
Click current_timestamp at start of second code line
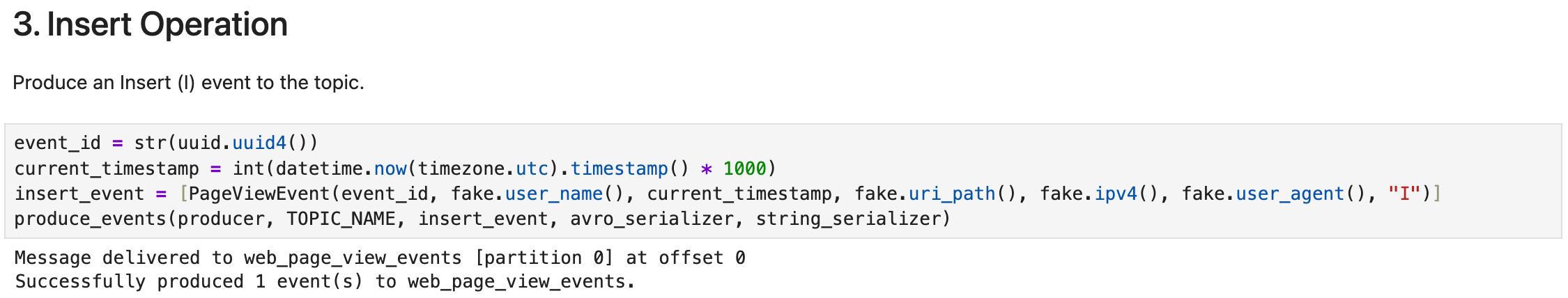[107, 168]
